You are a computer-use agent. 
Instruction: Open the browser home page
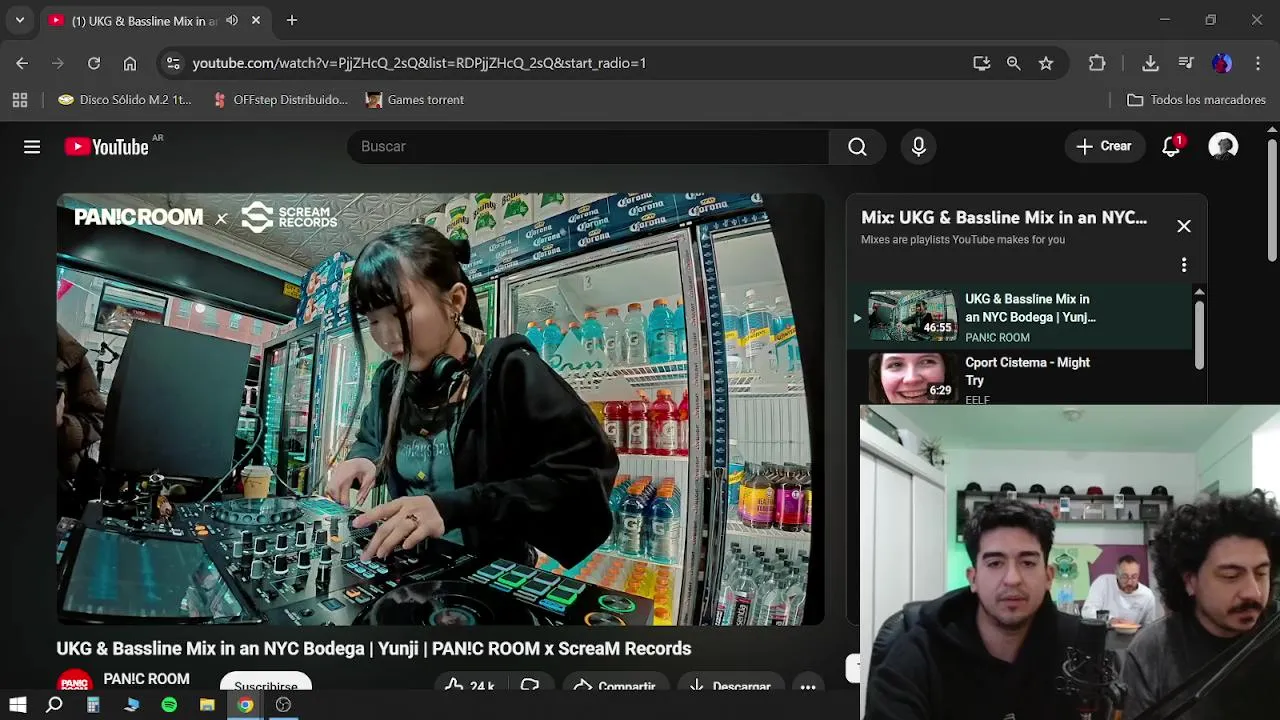coord(130,63)
